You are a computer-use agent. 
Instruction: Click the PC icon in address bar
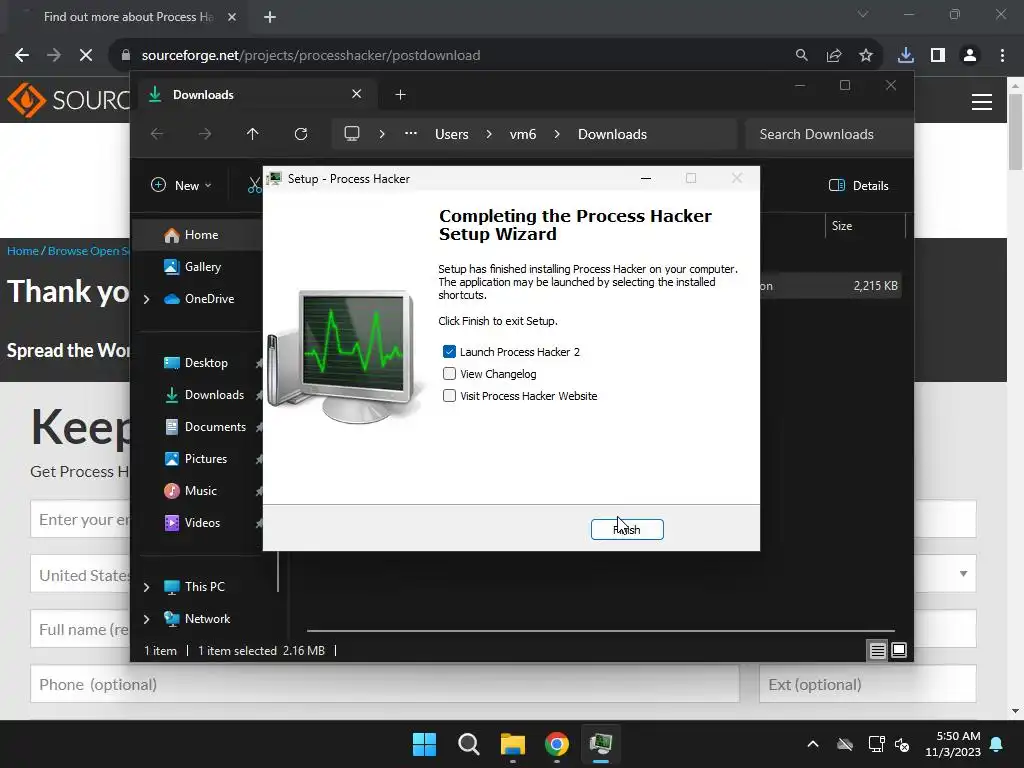[352, 134]
